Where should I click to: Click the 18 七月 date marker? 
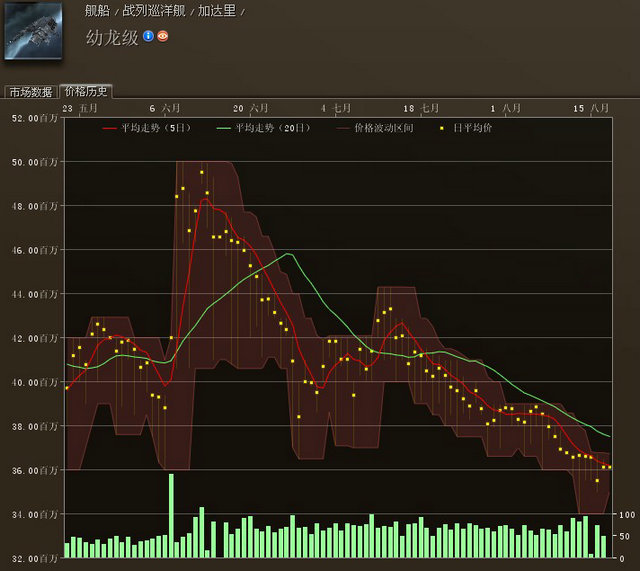422,107
